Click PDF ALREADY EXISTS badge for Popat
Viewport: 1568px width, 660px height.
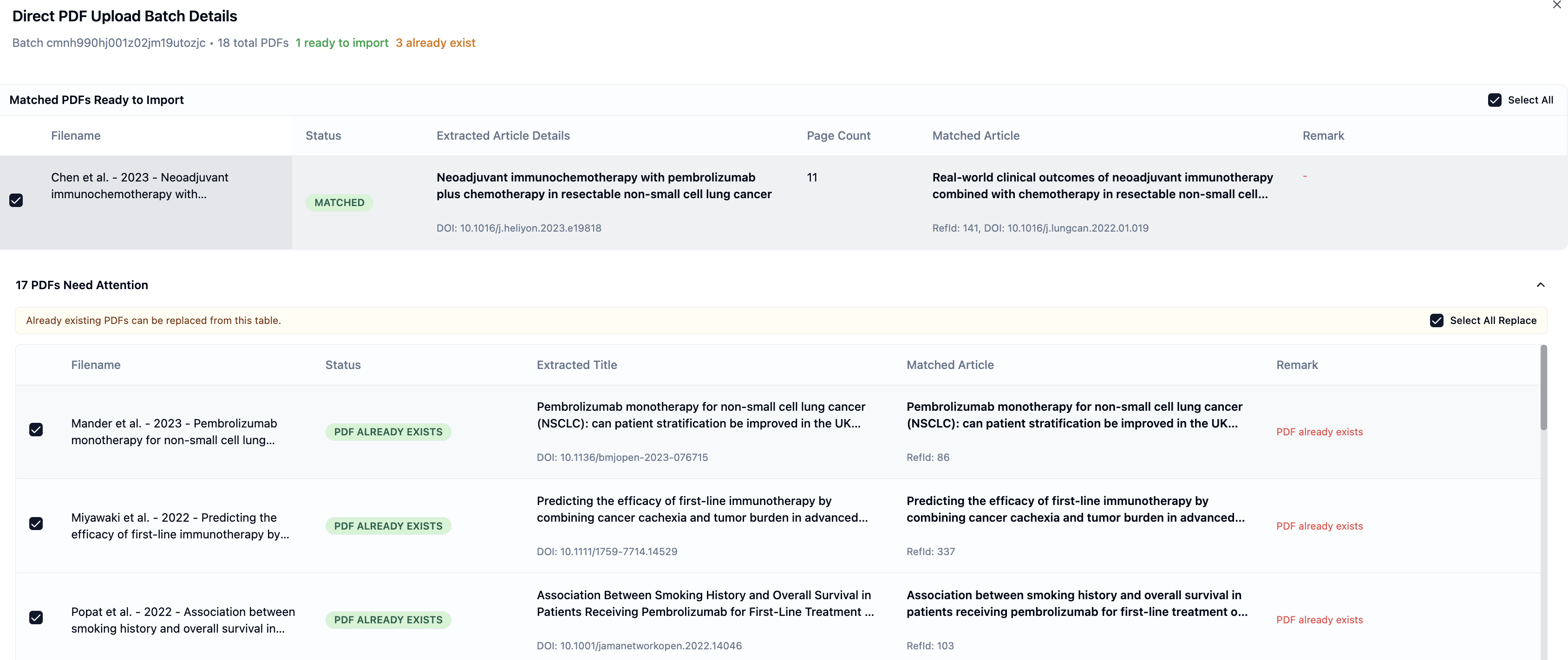(388, 620)
